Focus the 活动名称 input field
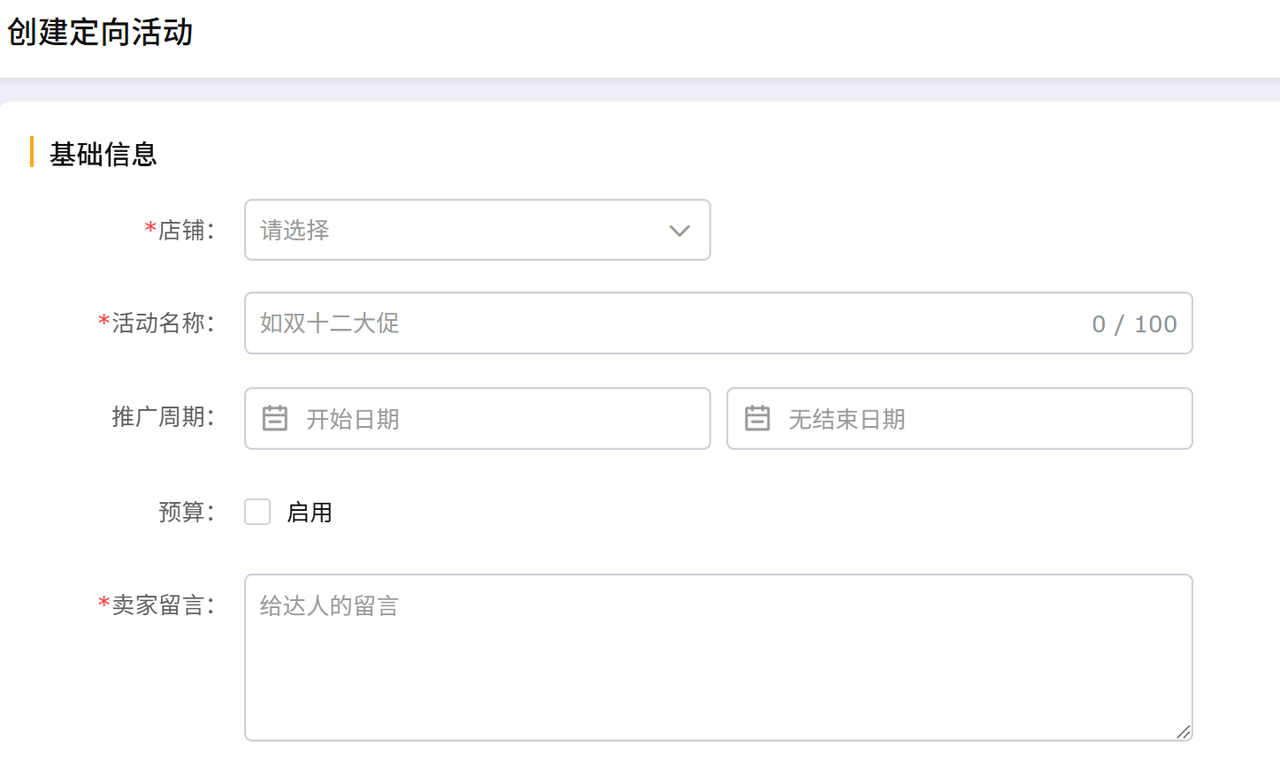This screenshot has width=1280, height=776. [x=718, y=323]
